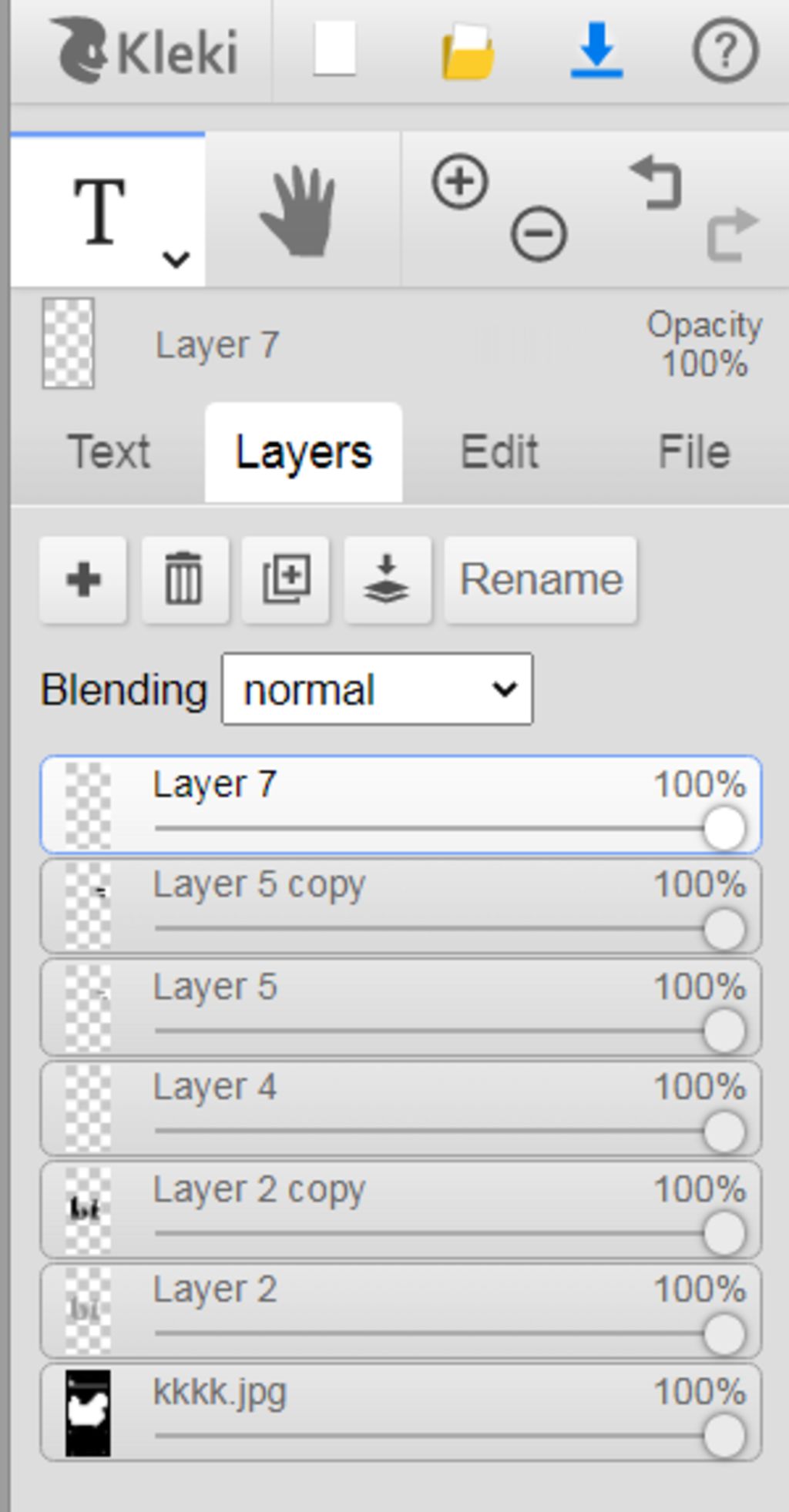Switch to the File tab
Image resolution: width=789 pixels, height=1512 pixels.
693,452
